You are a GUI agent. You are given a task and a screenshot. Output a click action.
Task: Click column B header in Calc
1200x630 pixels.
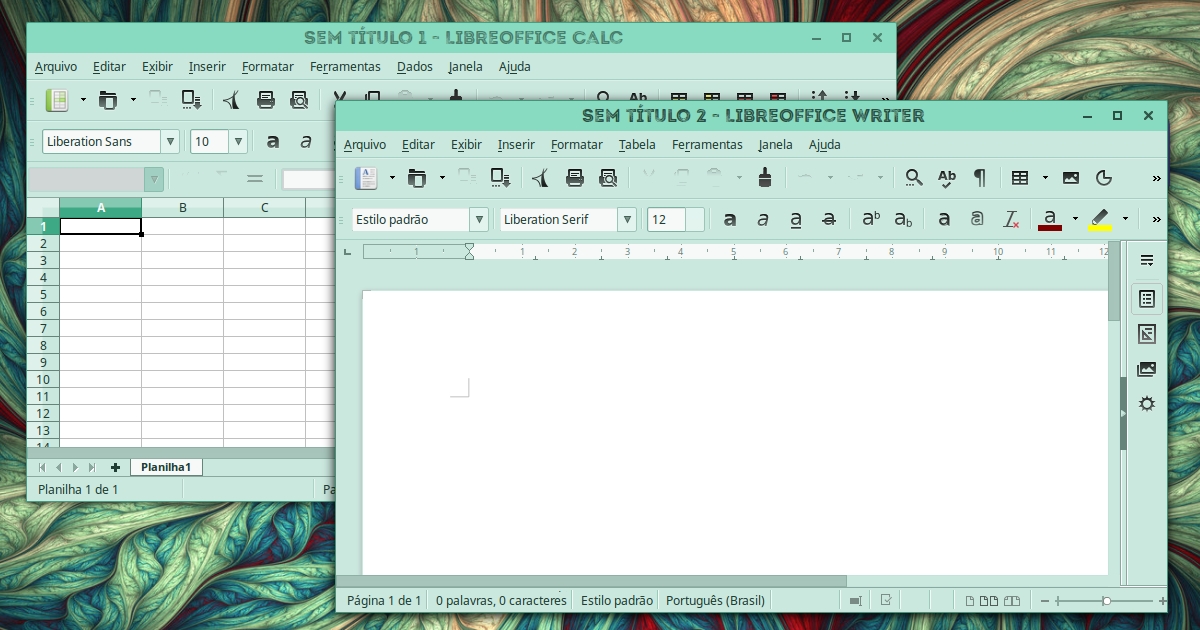183,208
